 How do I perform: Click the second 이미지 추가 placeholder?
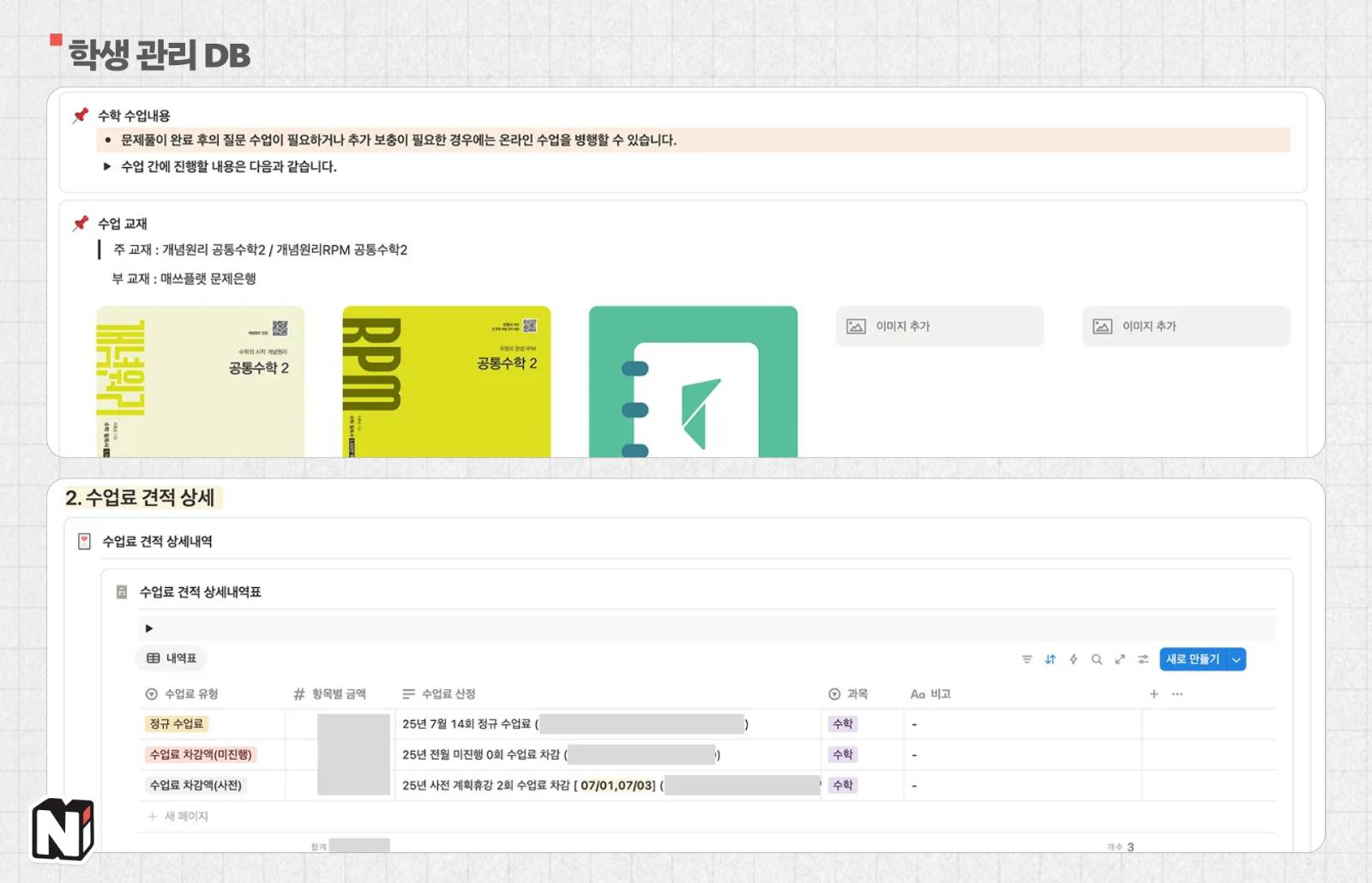pos(1186,326)
